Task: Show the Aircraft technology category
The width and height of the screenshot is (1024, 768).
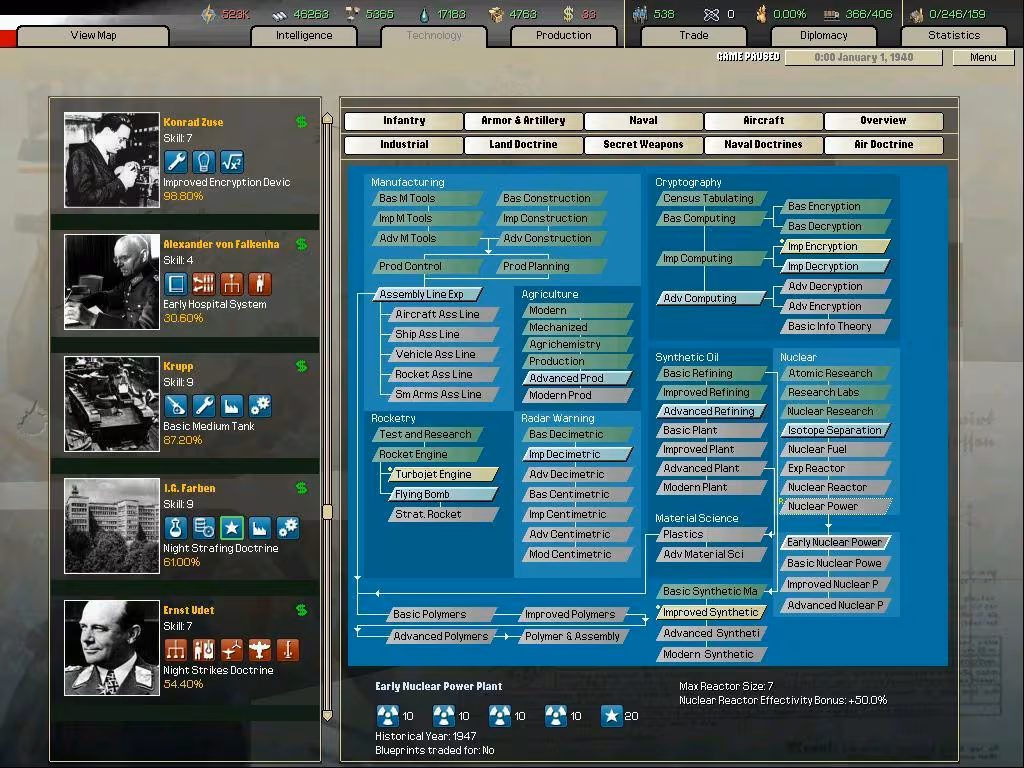Action: coord(763,121)
